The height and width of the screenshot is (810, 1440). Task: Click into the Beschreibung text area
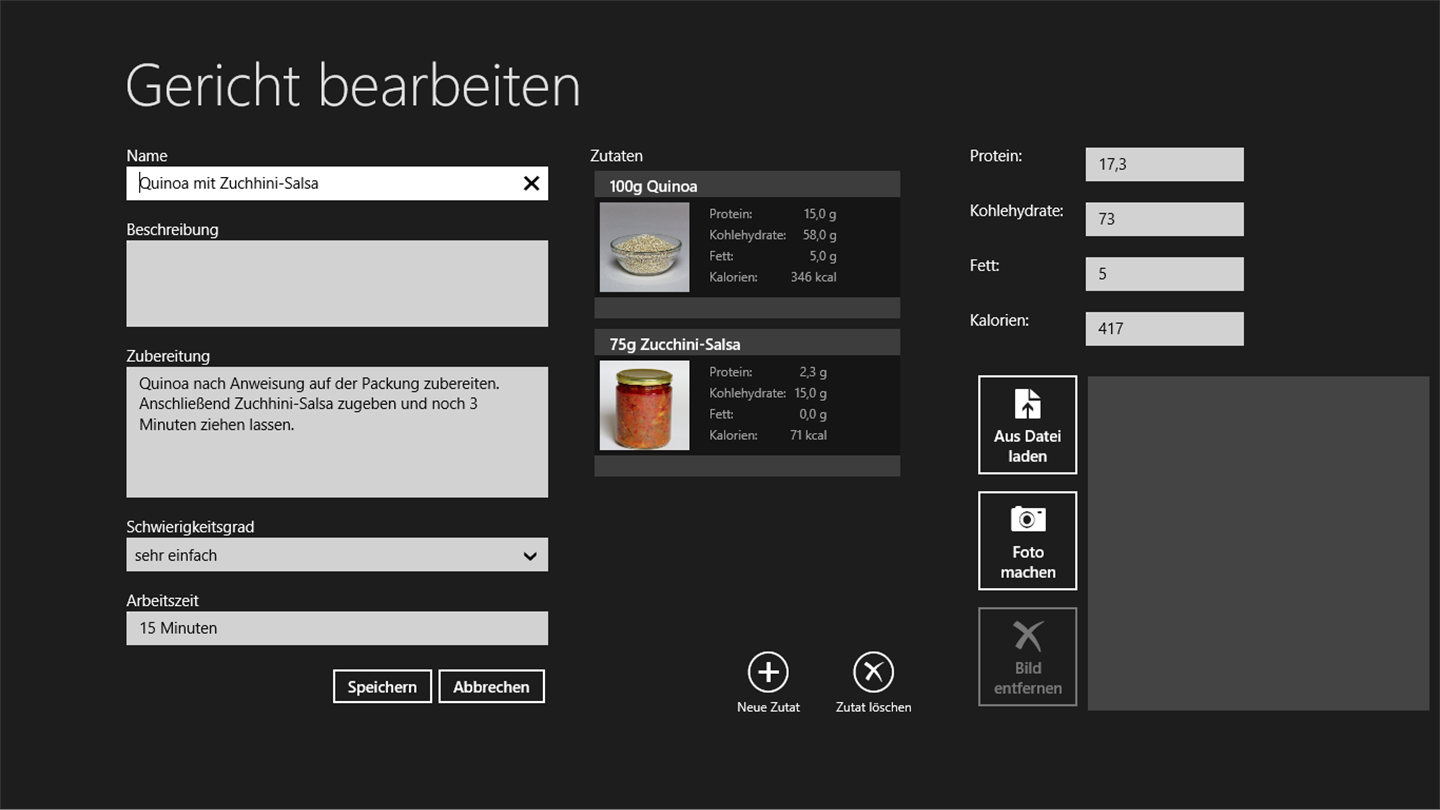click(337, 283)
